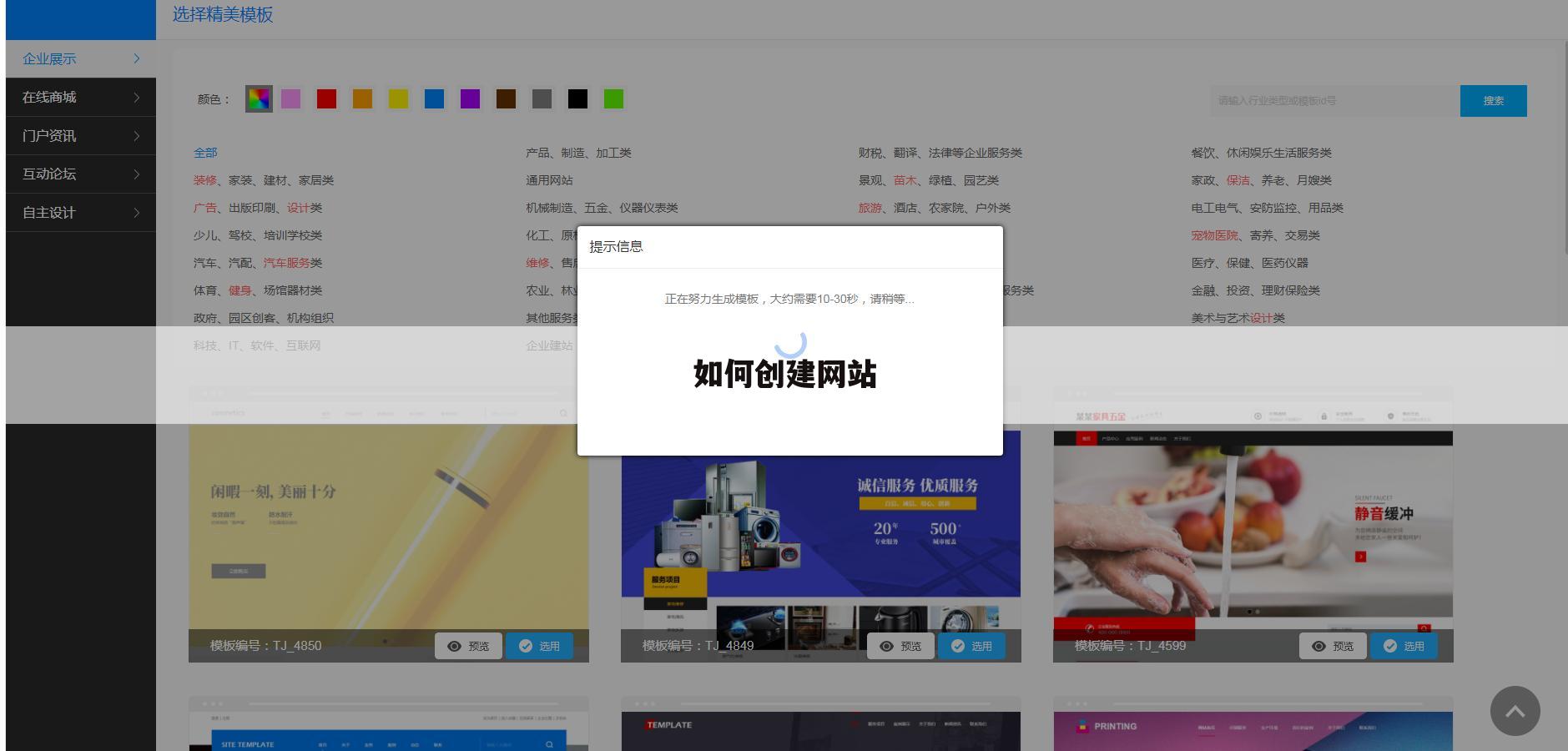Screen dimensions: 1568x751
Task: Filter by 美术与艺术设计类
Action: [x=1238, y=318]
